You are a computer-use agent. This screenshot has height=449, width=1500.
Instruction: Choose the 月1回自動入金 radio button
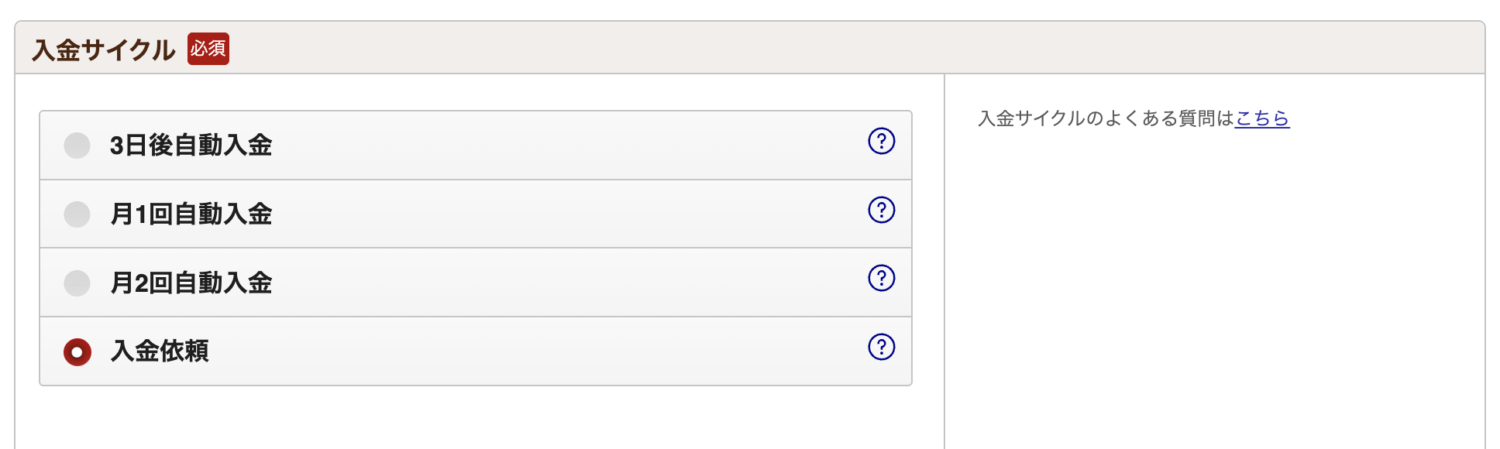[x=77, y=214]
